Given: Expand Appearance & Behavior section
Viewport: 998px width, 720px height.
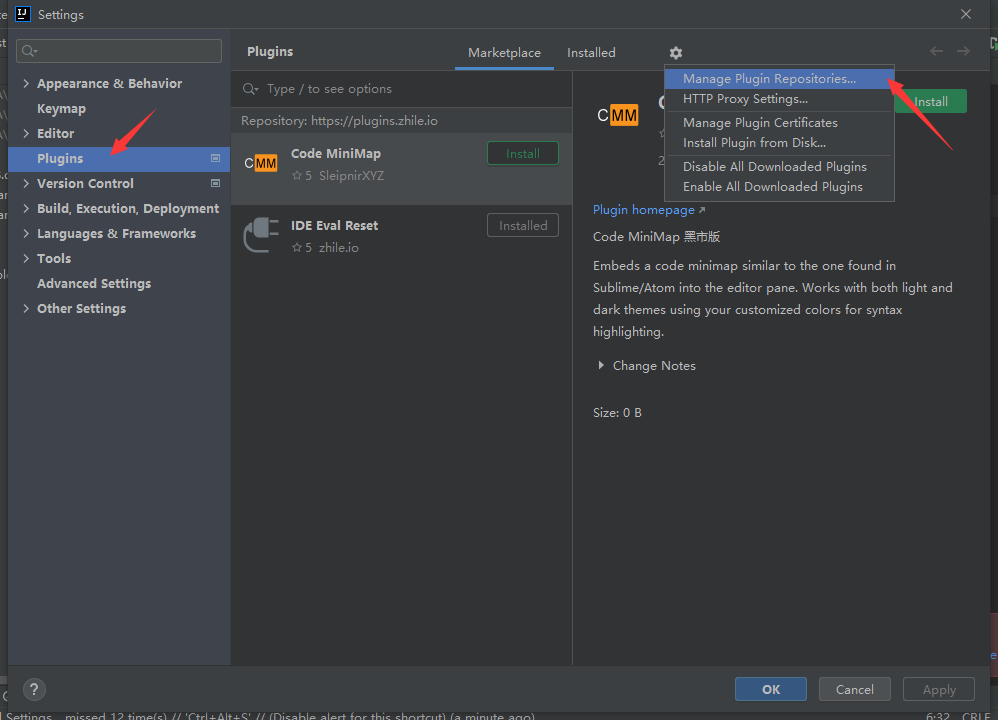Looking at the screenshot, I should 26,83.
